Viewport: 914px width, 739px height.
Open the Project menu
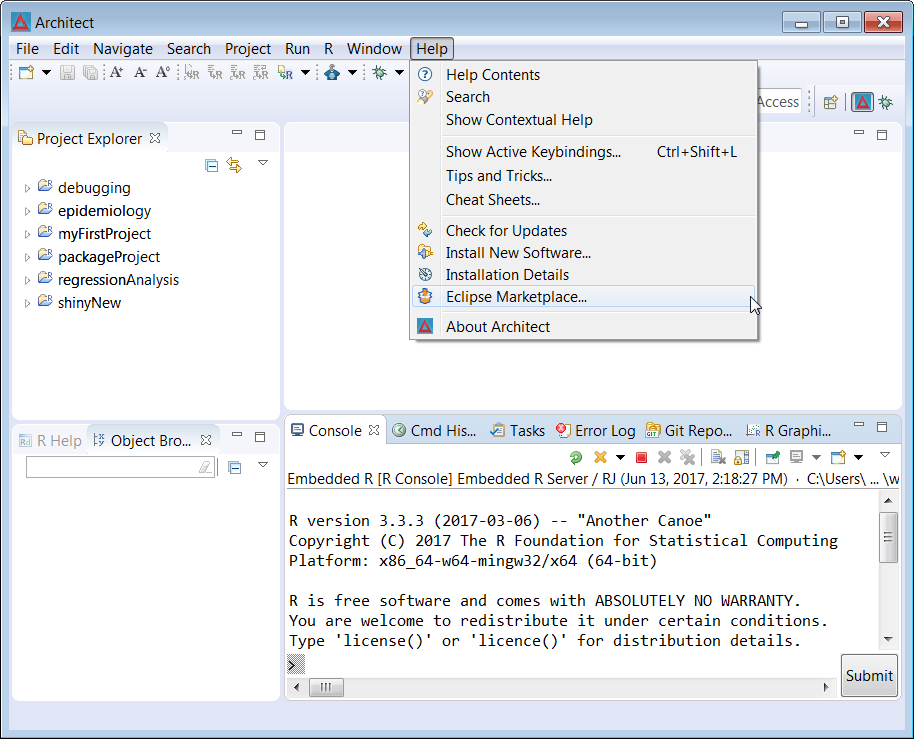pos(248,49)
